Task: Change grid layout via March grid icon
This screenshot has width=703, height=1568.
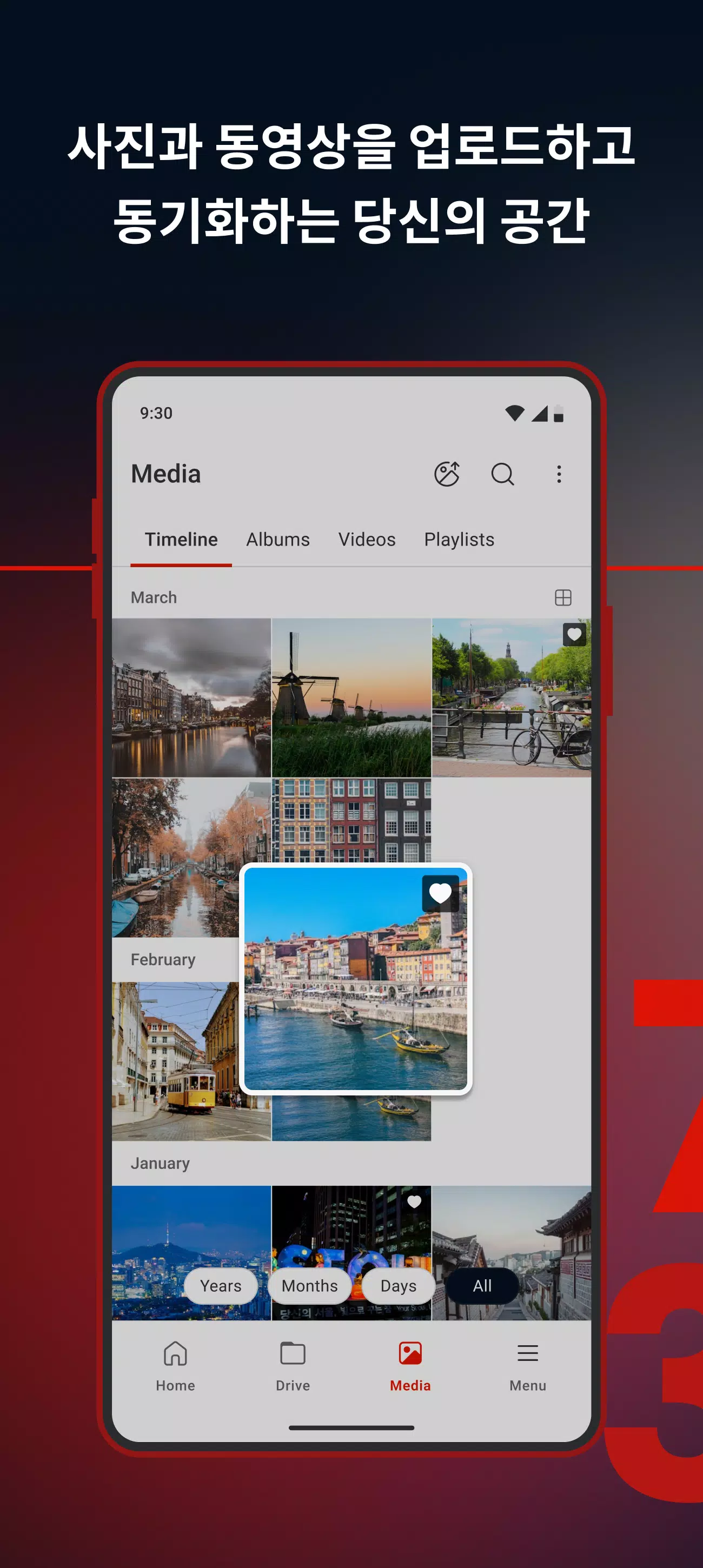Action: [563, 598]
